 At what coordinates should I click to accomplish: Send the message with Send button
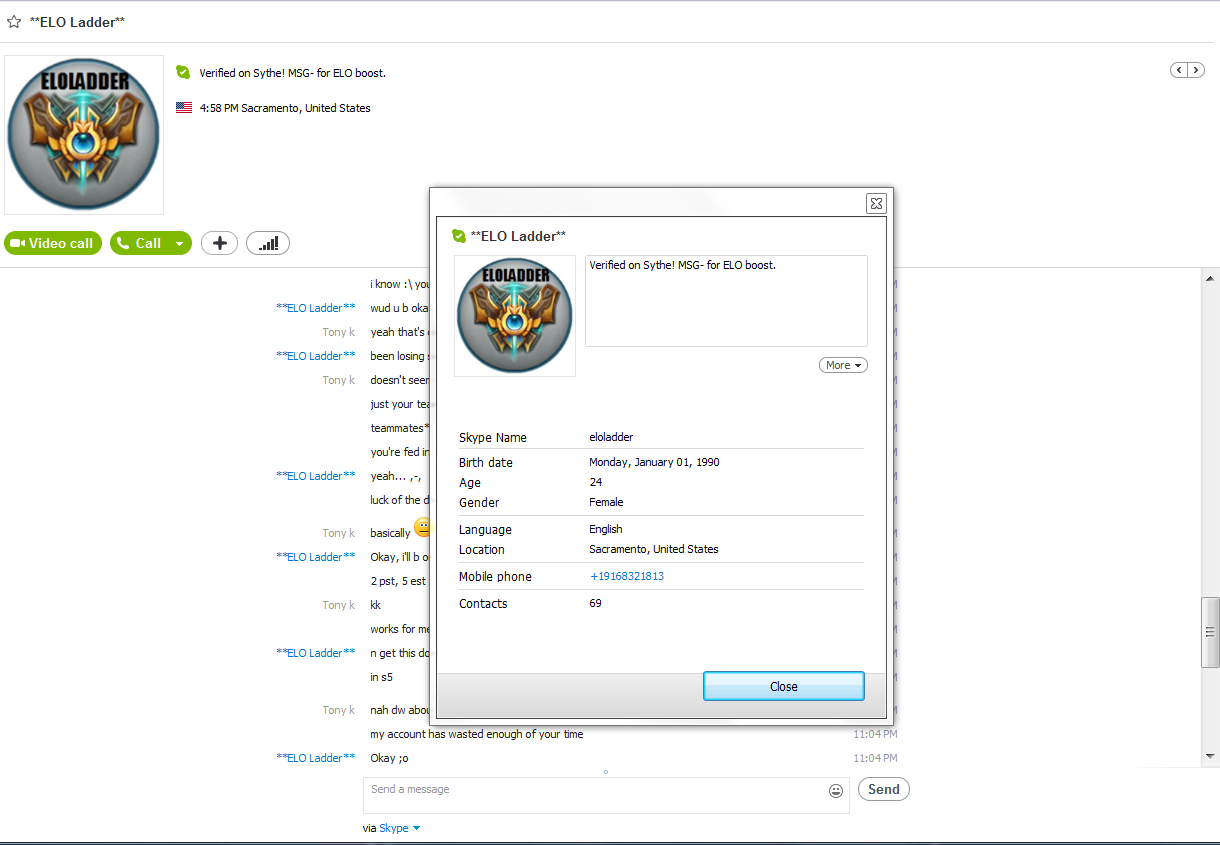tap(884, 789)
